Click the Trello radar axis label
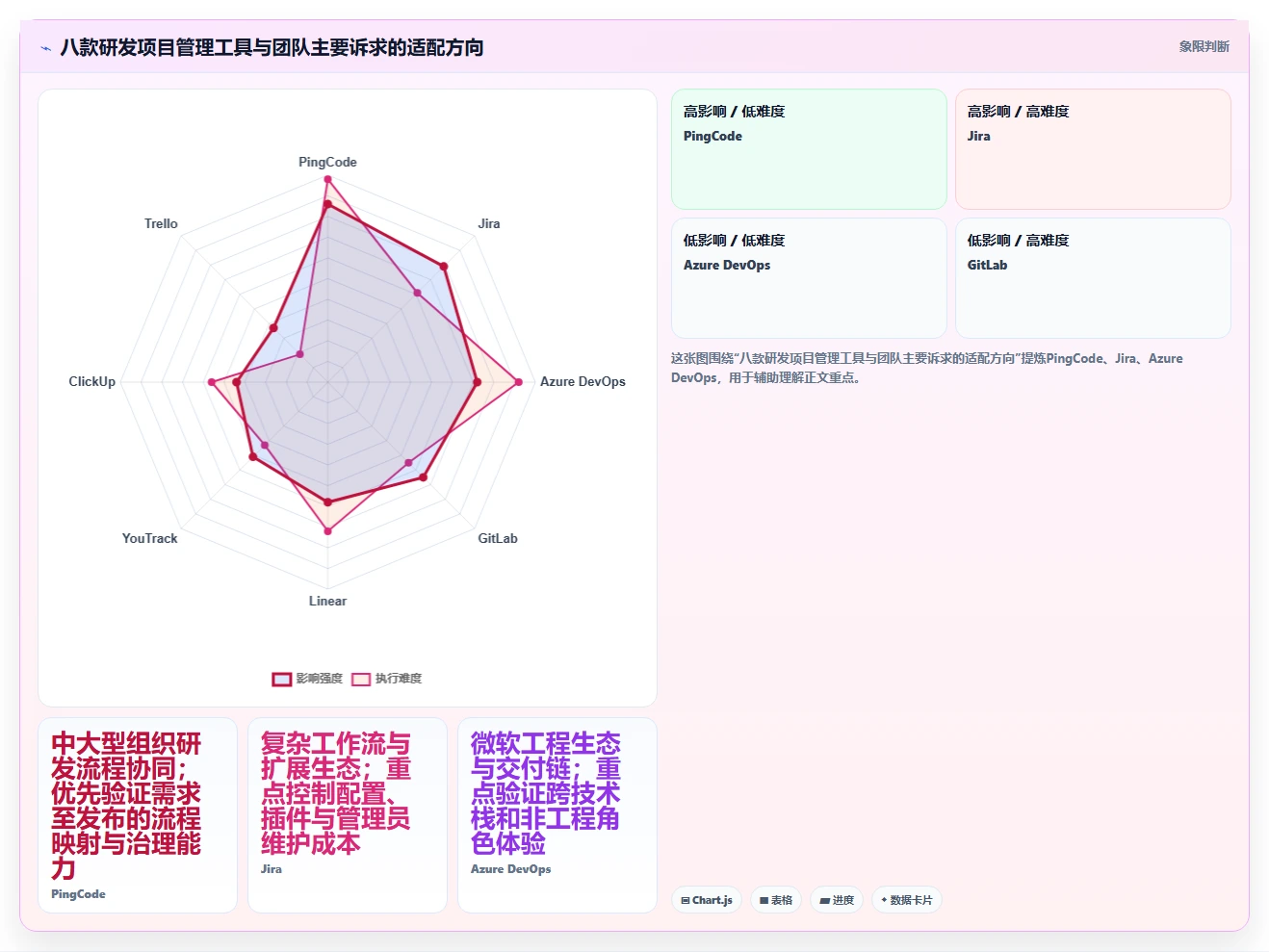The width and height of the screenshot is (1269, 952). 161,223
